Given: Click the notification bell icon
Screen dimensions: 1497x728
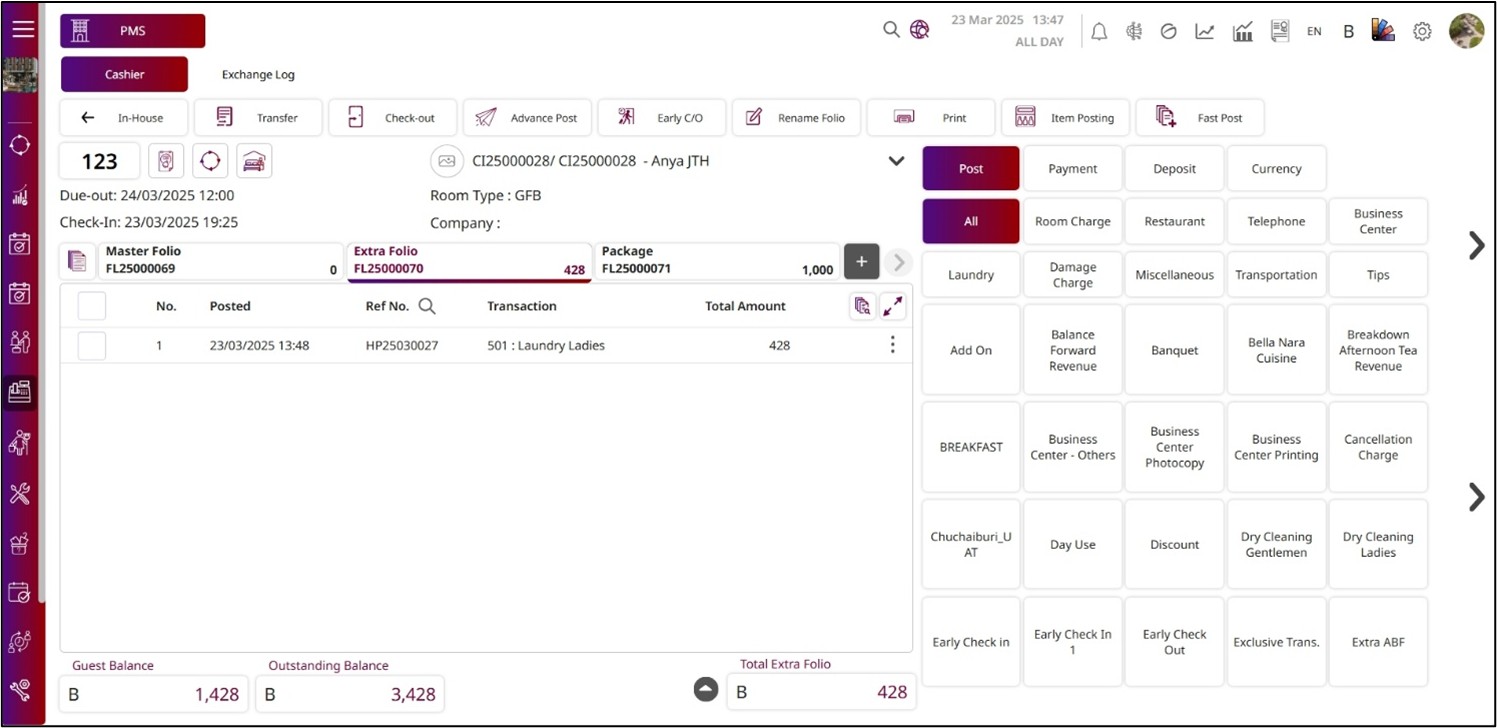Looking at the screenshot, I should pyautogui.click(x=1099, y=31).
